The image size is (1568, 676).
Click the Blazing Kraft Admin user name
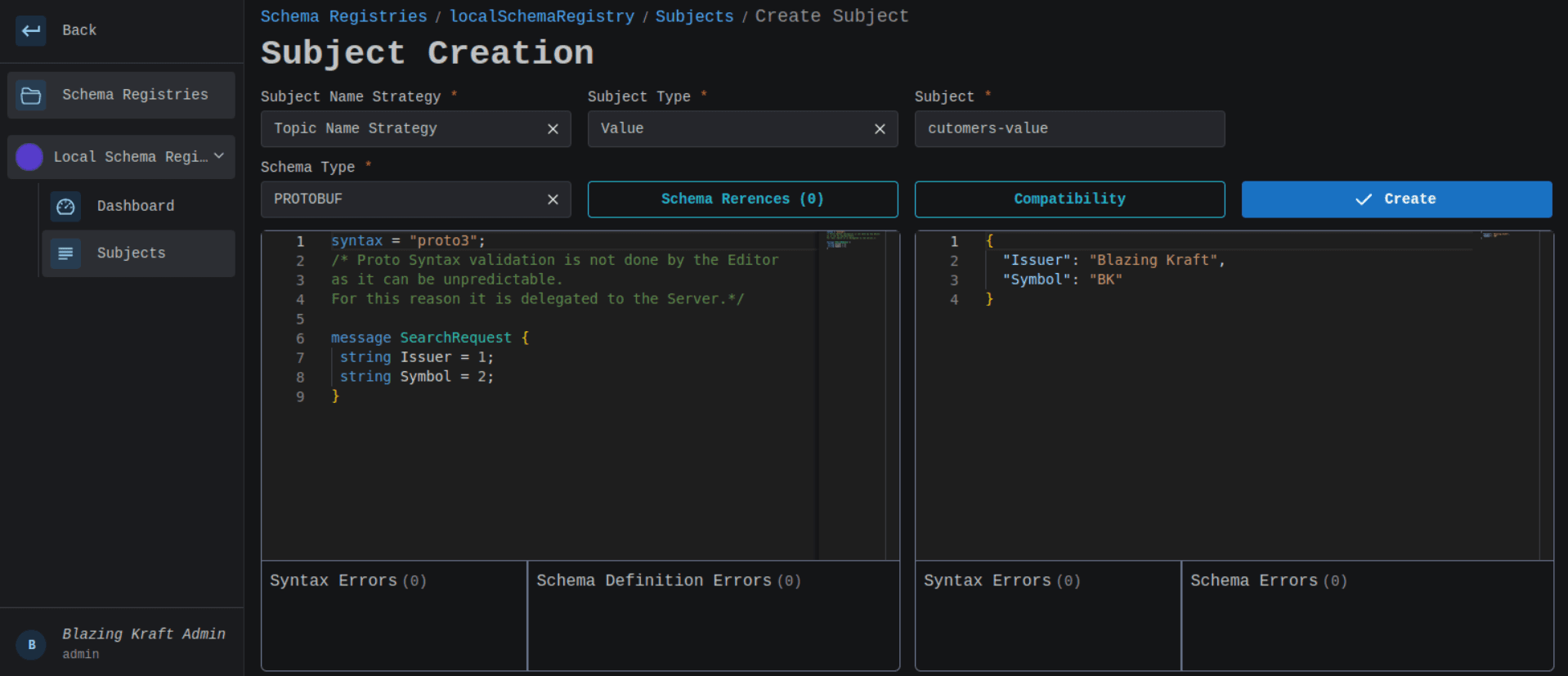coord(144,634)
